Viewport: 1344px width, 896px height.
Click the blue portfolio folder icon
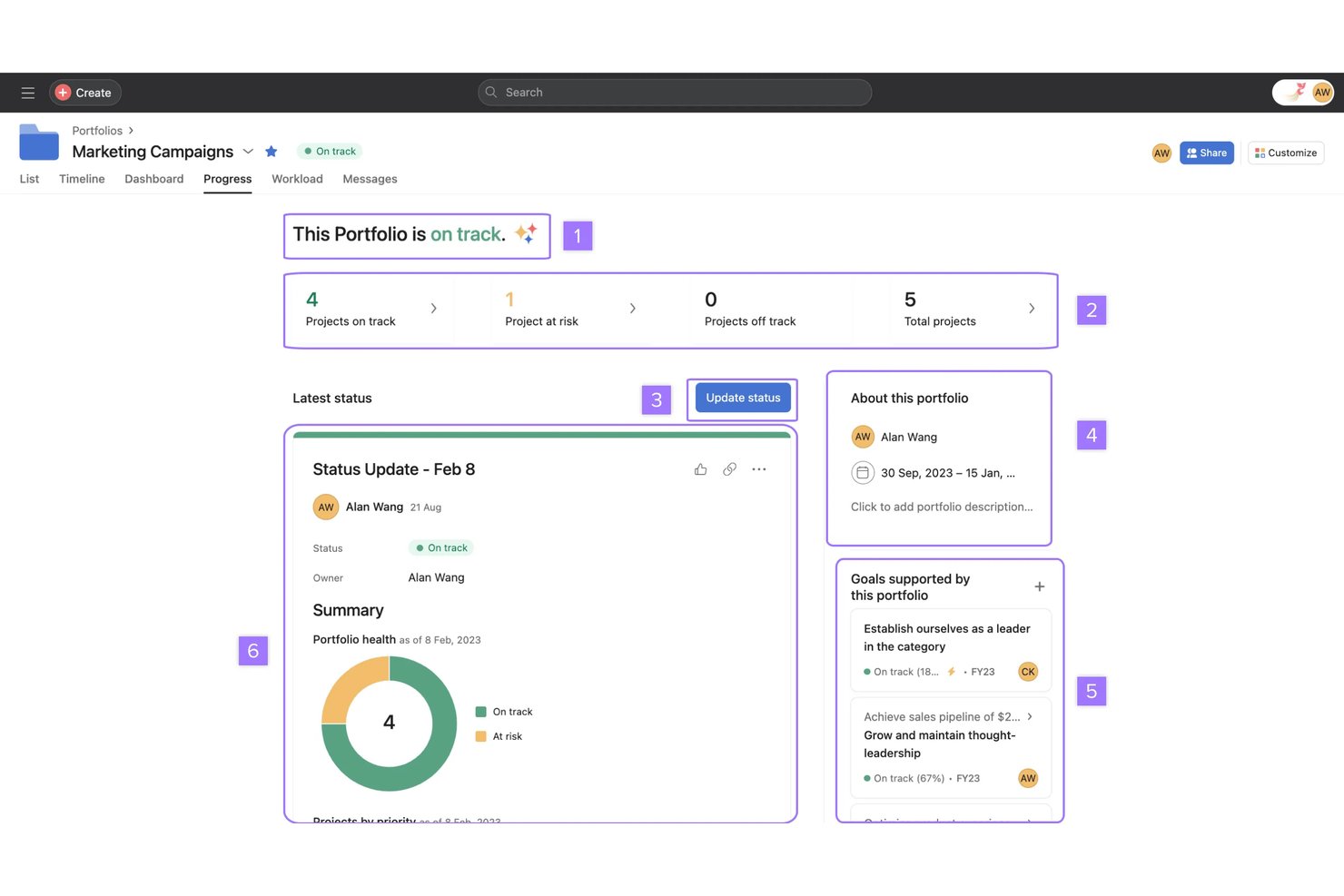coord(39,143)
